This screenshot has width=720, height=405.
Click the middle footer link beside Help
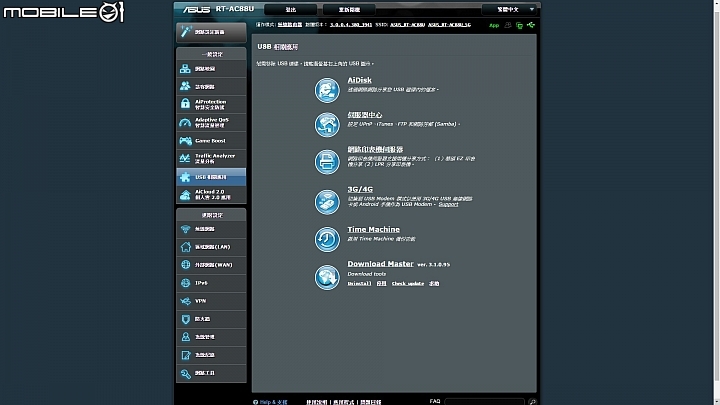pos(343,402)
